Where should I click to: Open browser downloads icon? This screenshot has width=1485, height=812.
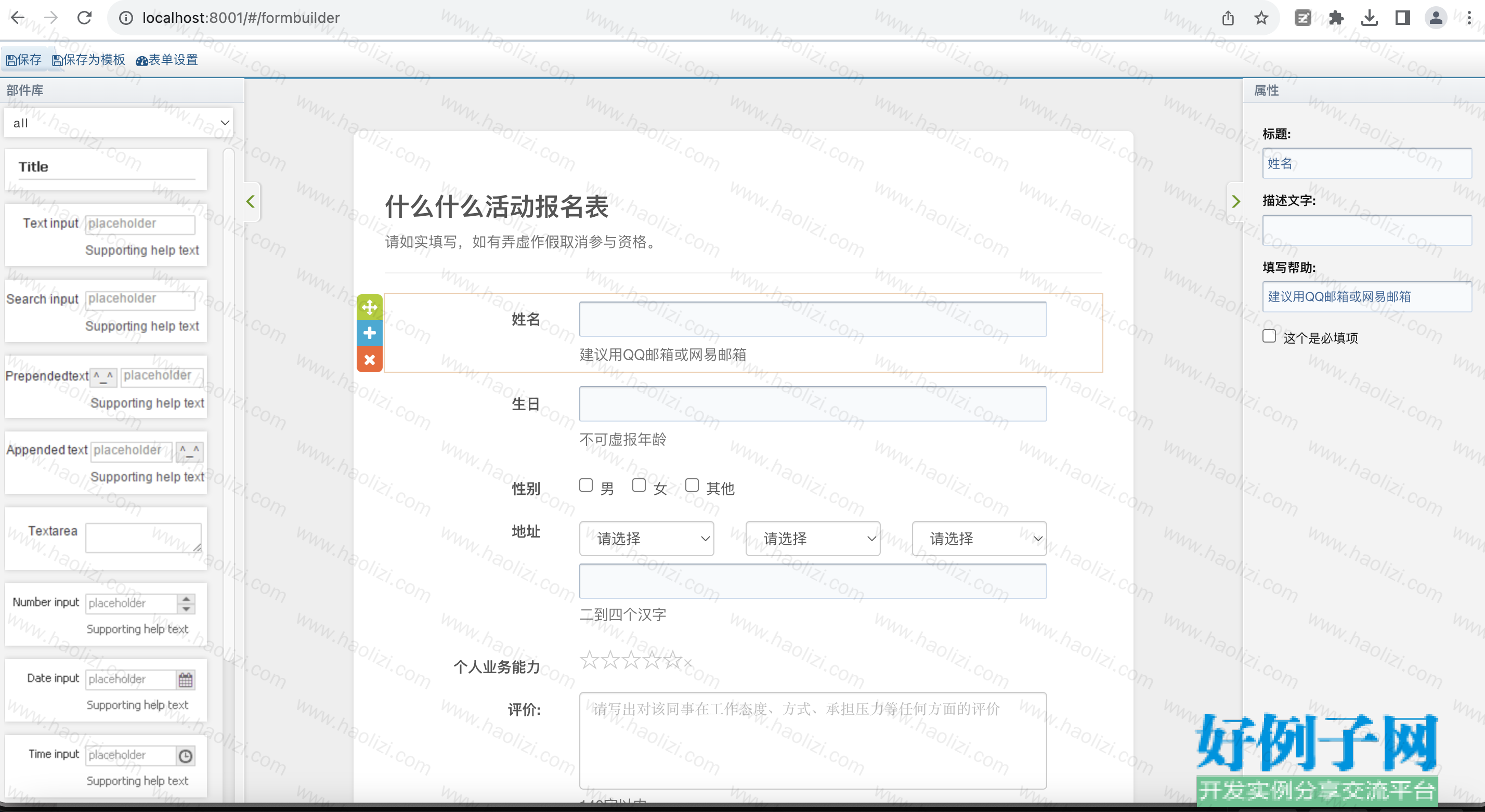tap(1370, 18)
